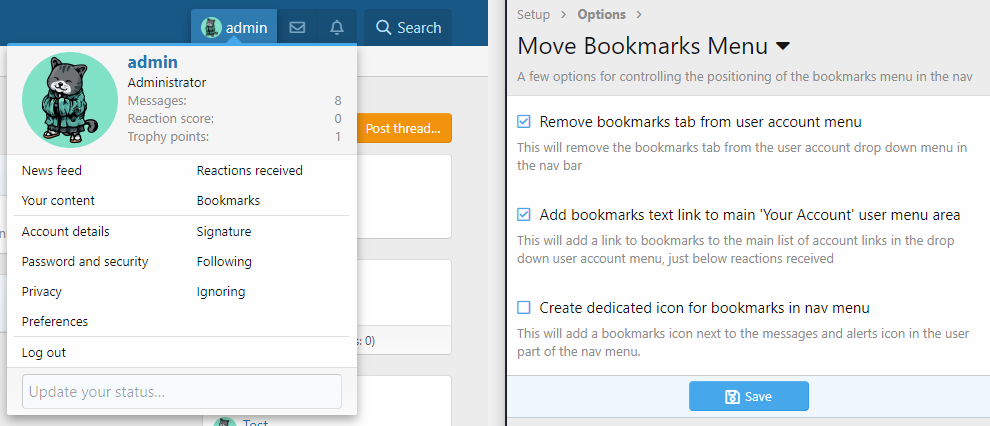Click the Save button
The width and height of the screenshot is (990, 426).
pos(748,396)
